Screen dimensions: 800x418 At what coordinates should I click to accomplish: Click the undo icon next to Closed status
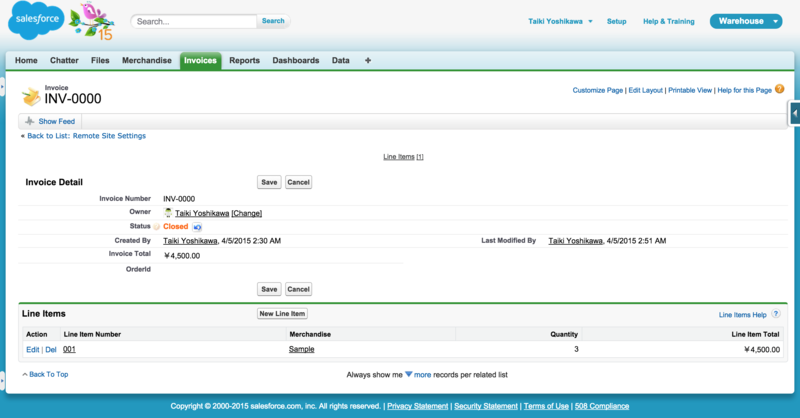197,227
